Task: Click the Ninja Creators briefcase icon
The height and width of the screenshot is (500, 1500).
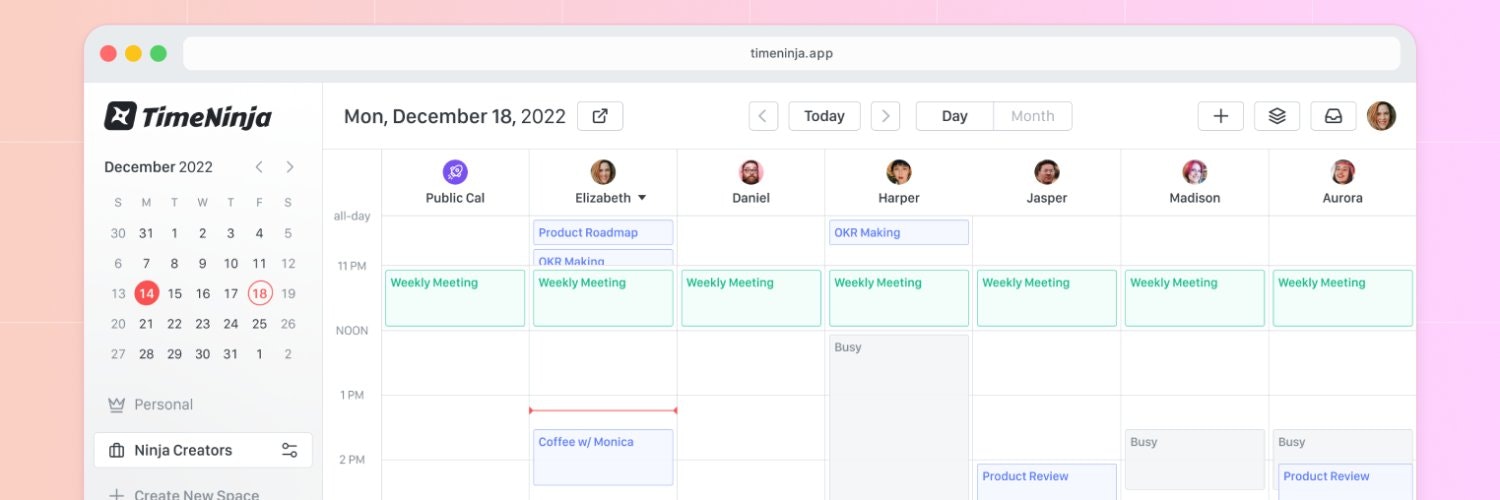Action: tap(117, 450)
